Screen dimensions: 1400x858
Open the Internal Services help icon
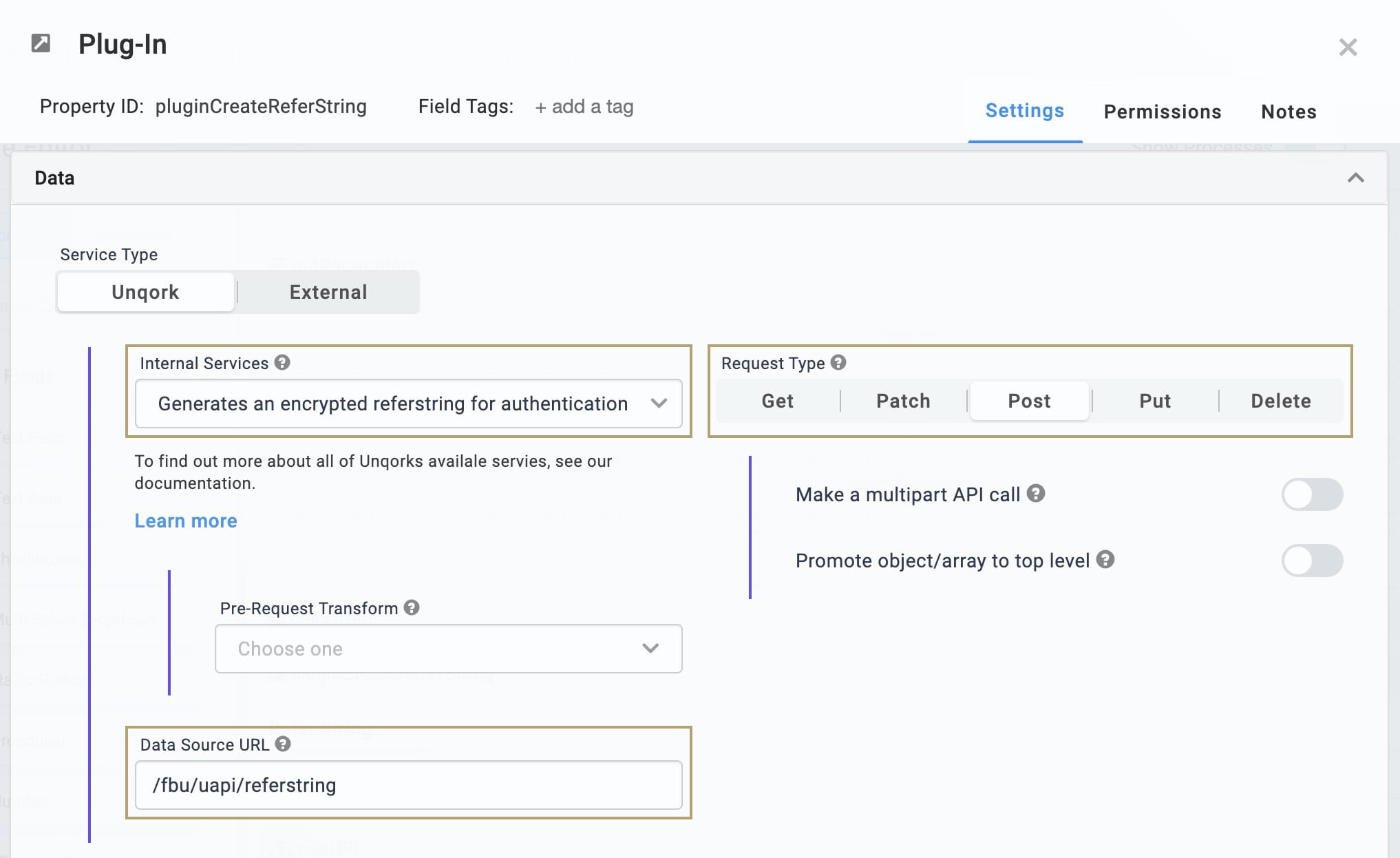(282, 362)
